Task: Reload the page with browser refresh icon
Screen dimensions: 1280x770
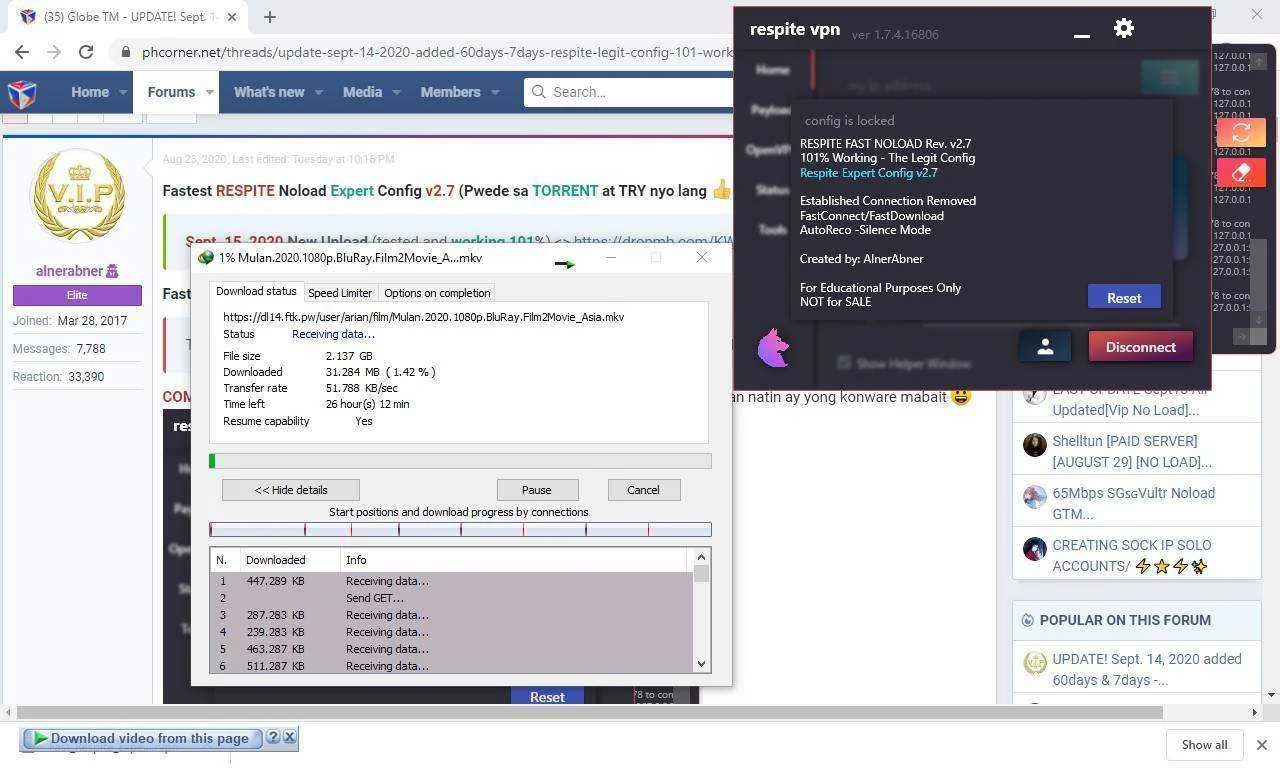Action: point(86,52)
